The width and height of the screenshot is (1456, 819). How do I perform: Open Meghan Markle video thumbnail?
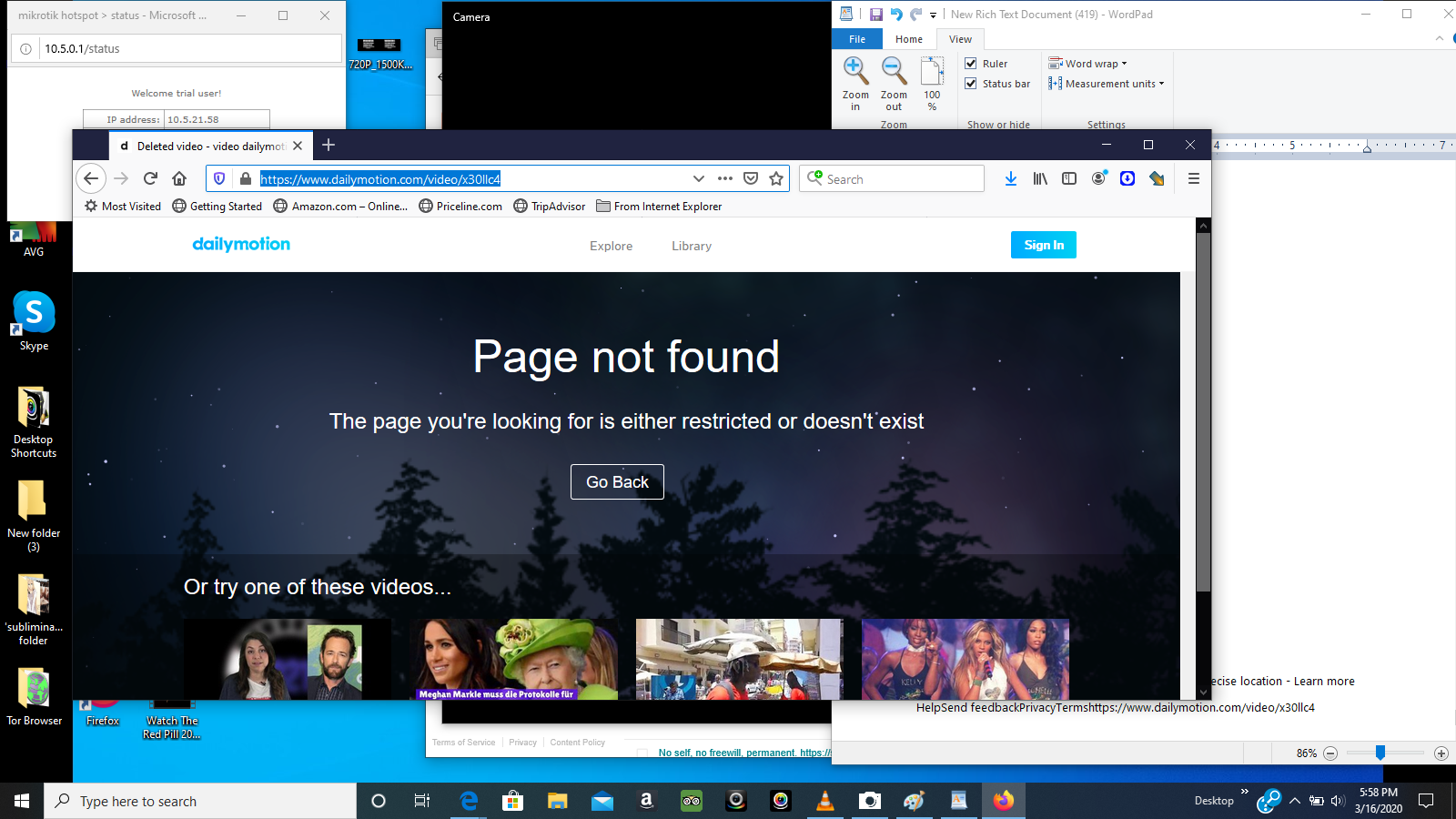[x=513, y=659]
